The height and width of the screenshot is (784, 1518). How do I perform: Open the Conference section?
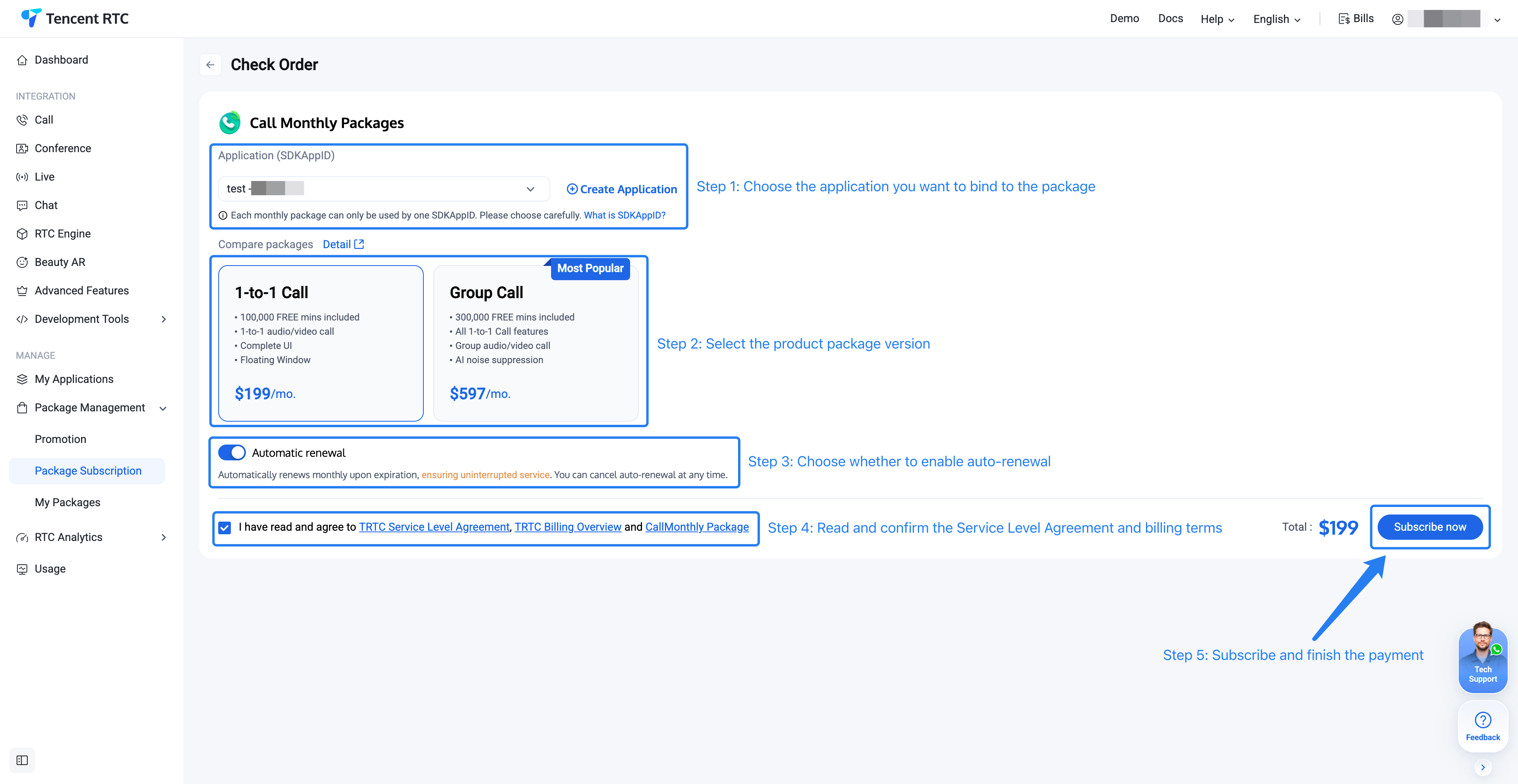click(62, 148)
